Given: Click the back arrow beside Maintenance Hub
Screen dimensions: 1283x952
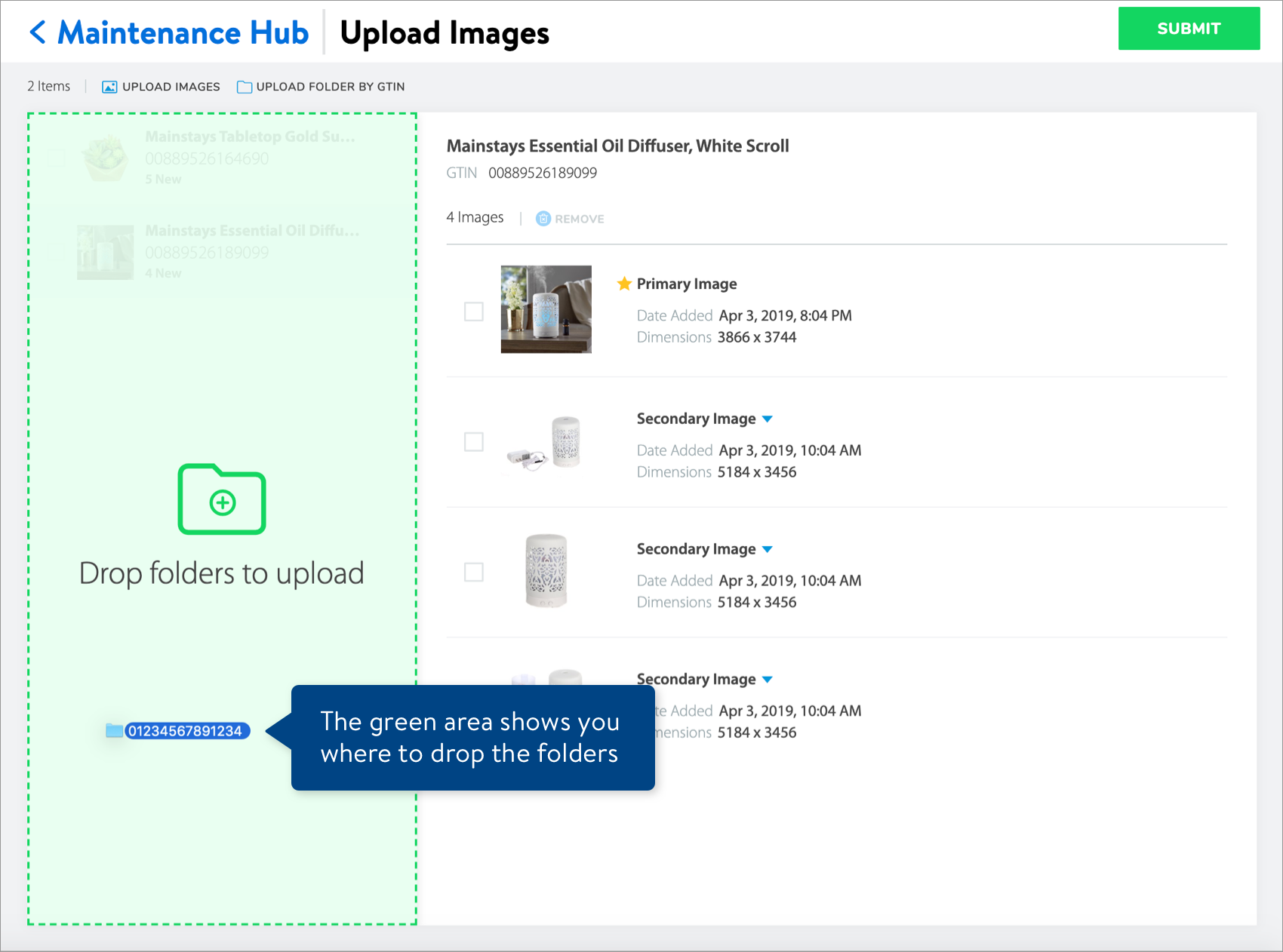Looking at the screenshot, I should (37, 32).
